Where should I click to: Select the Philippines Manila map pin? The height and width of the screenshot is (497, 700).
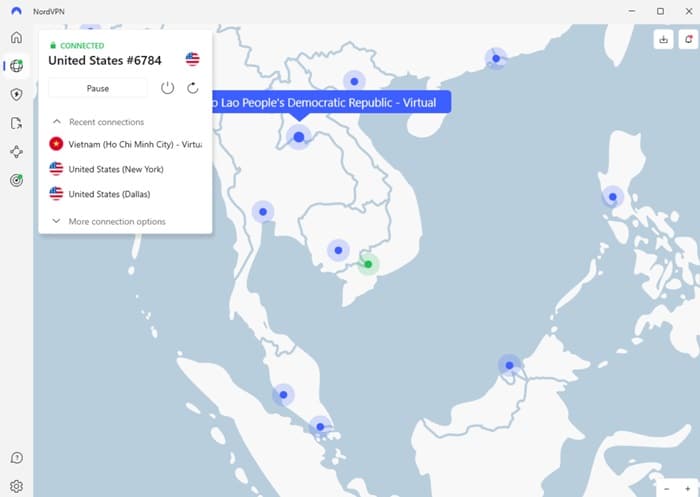pos(612,197)
